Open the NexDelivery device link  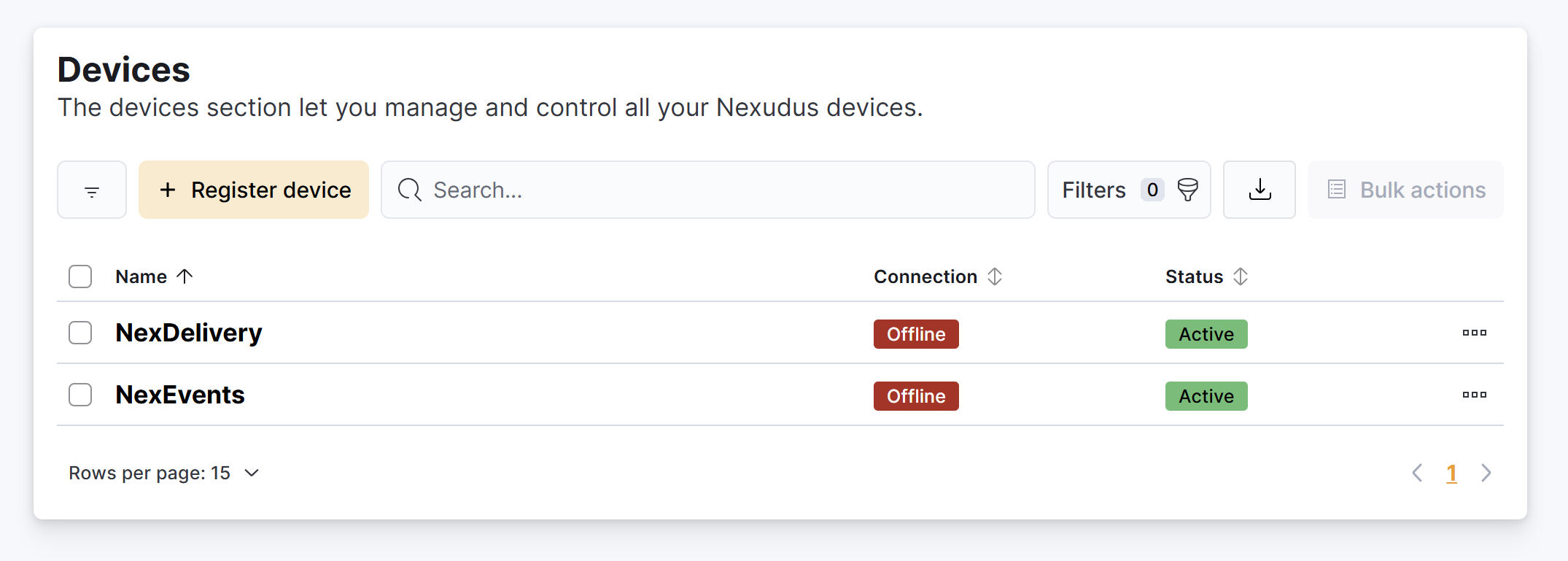[189, 333]
